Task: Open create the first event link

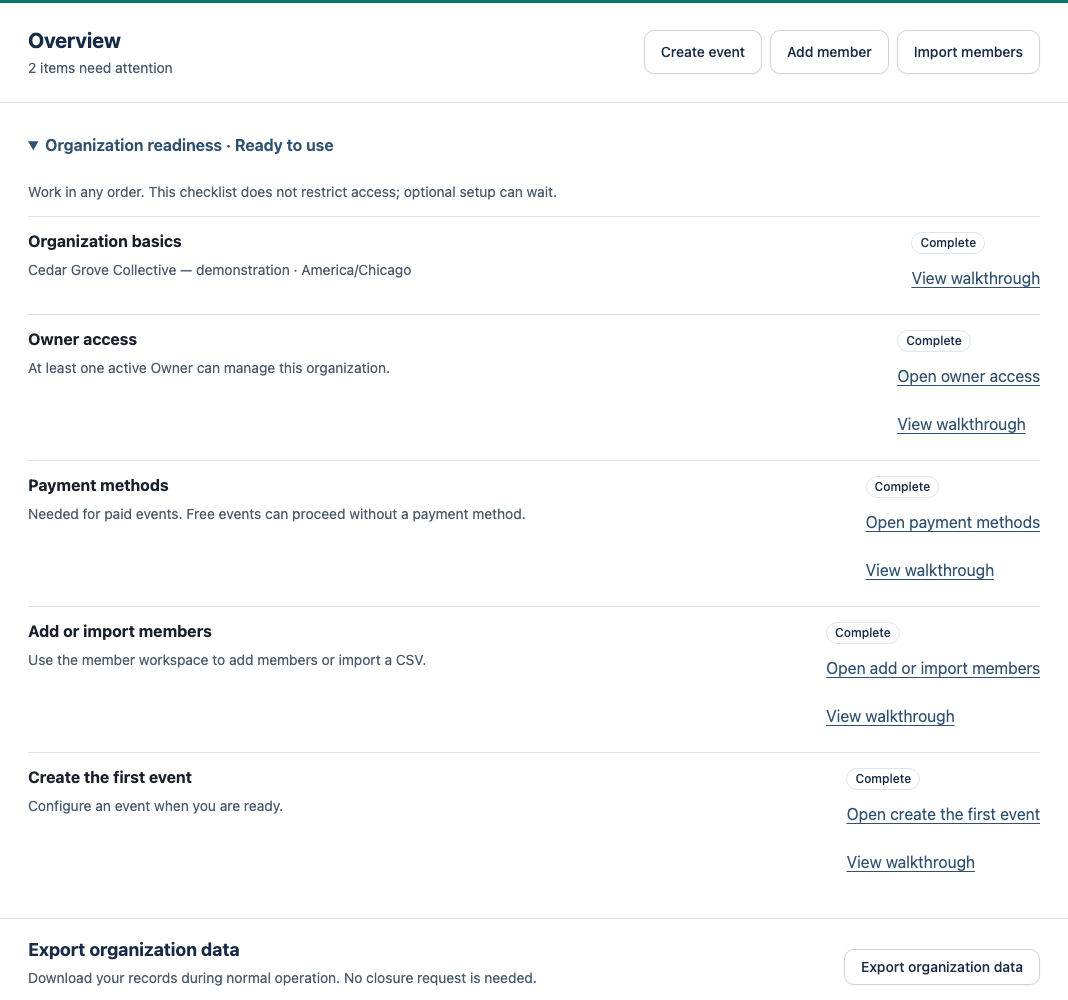Action: click(943, 814)
